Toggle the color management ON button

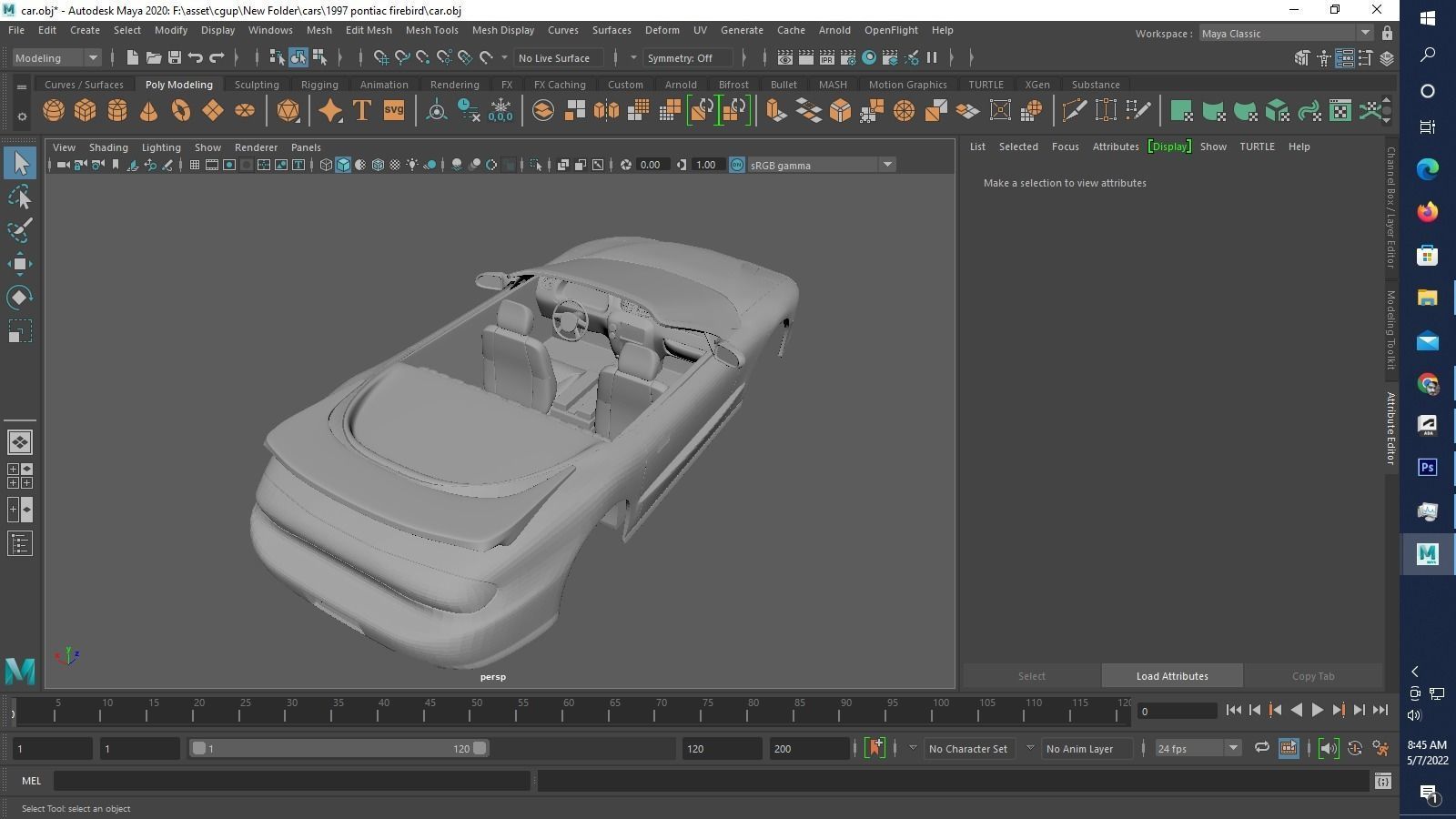click(x=737, y=165)
